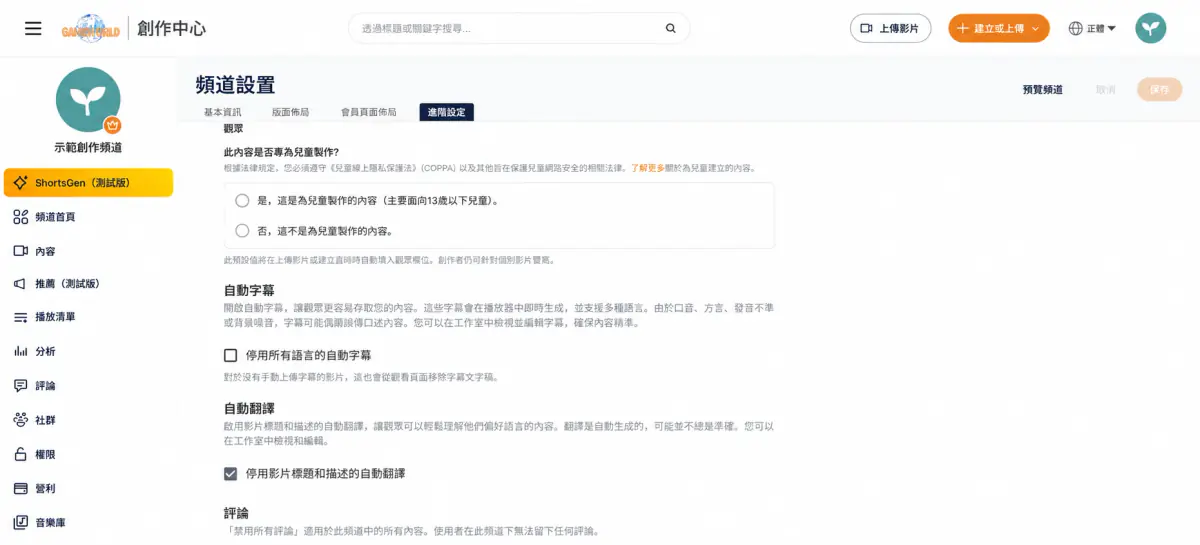
Task: Click the 建立或上傳 button label
Action: click(999, 29)
